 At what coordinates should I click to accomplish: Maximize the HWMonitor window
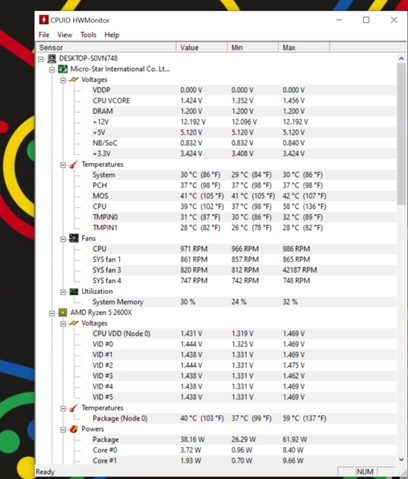[366, 20]
